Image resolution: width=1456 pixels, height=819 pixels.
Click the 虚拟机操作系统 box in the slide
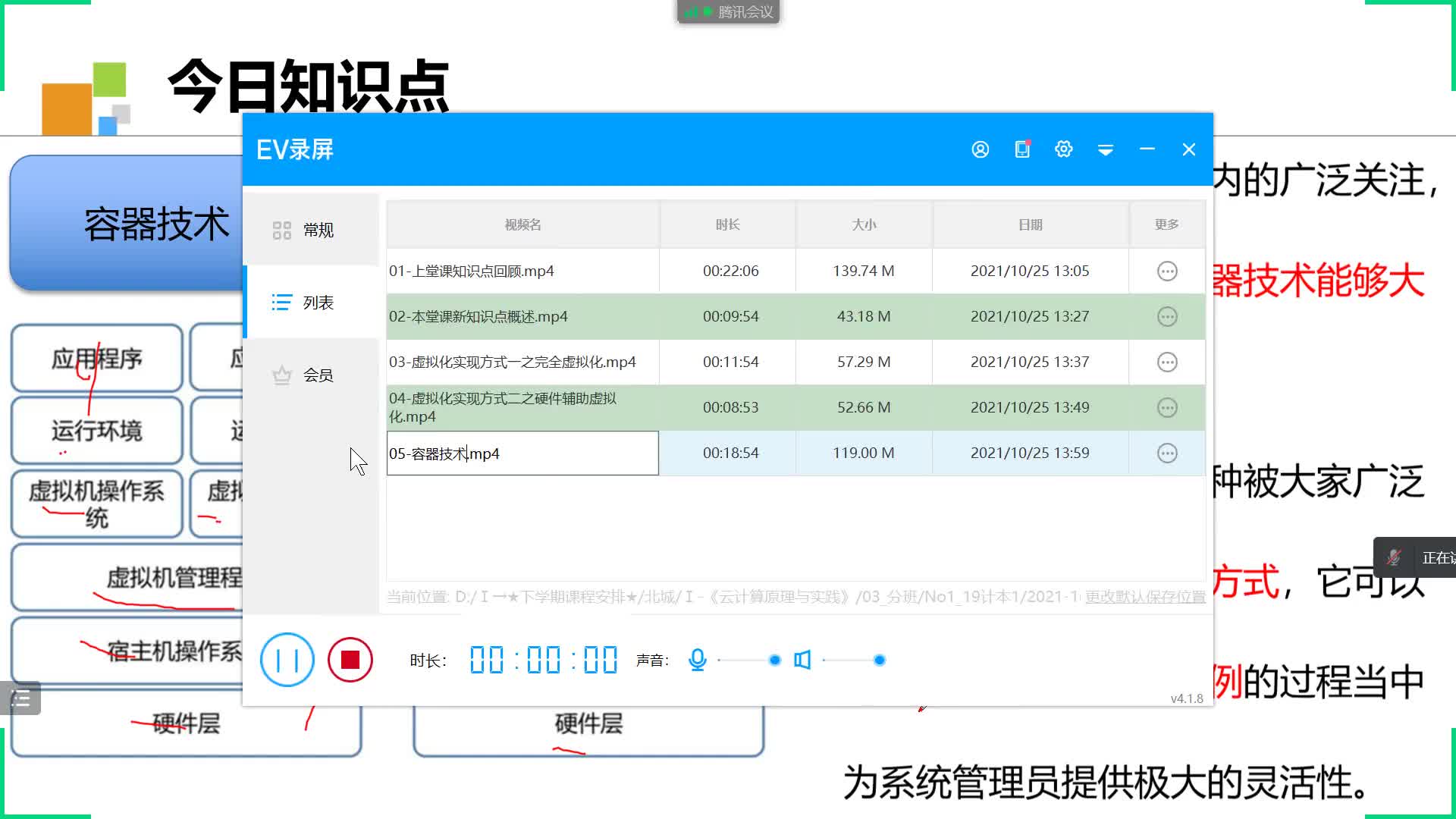[97, 504]
